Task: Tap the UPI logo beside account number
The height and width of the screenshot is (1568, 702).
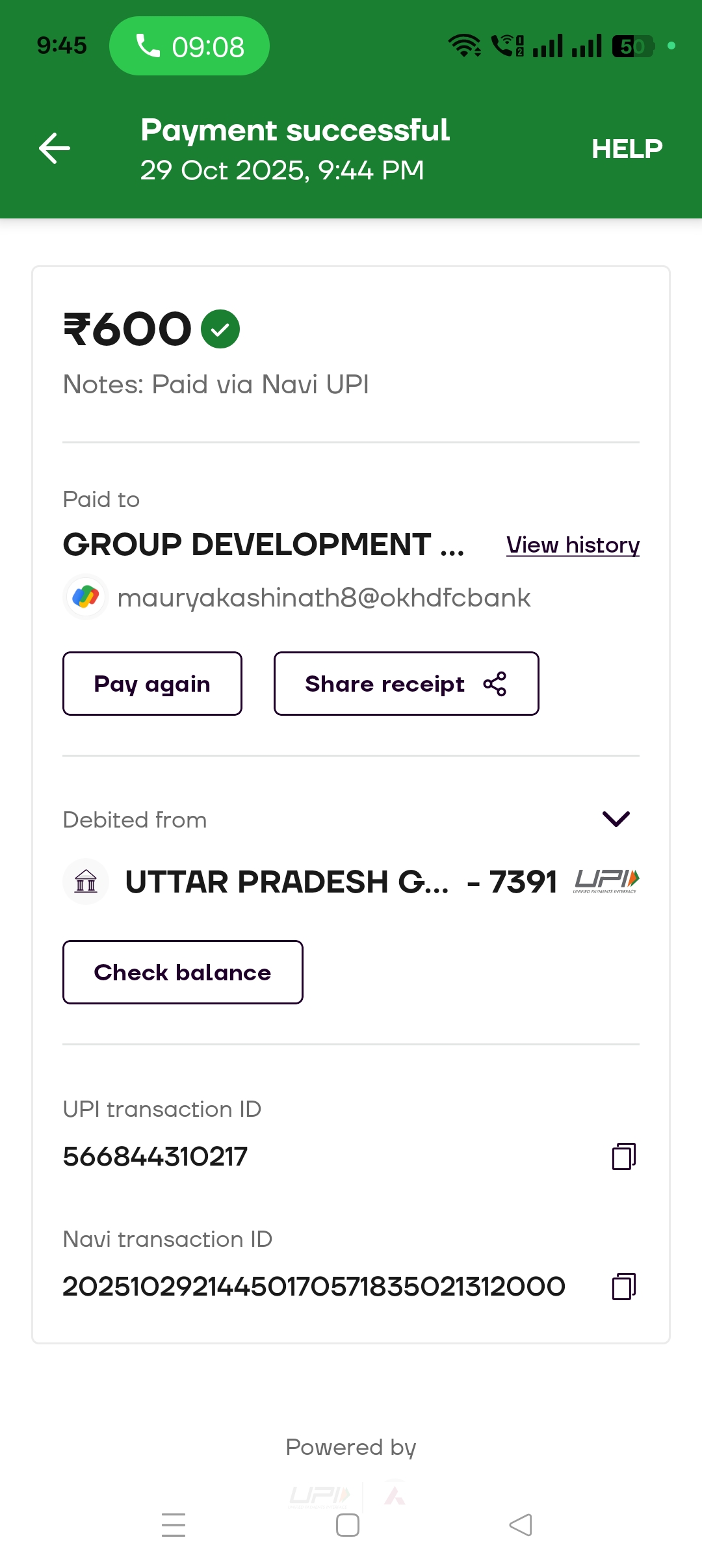Action: point(606,882)
